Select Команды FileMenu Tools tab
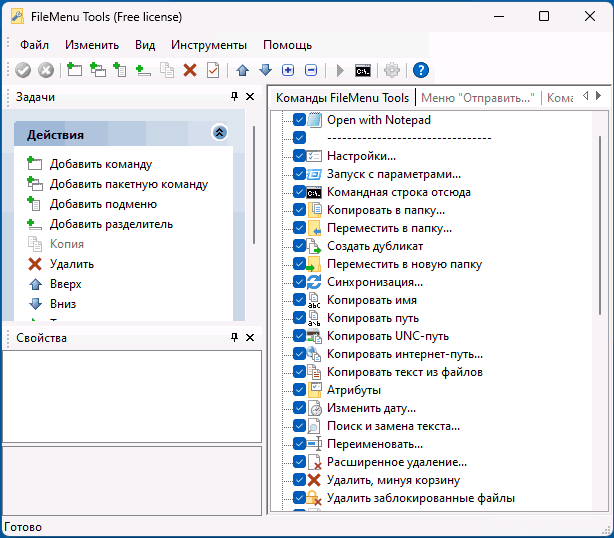 tap(342, 98)
